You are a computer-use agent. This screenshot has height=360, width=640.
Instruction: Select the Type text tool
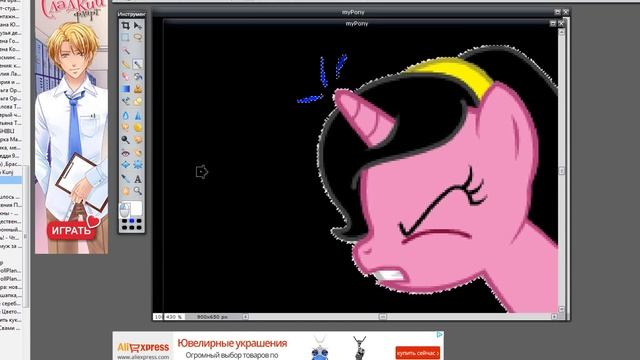click(138, 179)
